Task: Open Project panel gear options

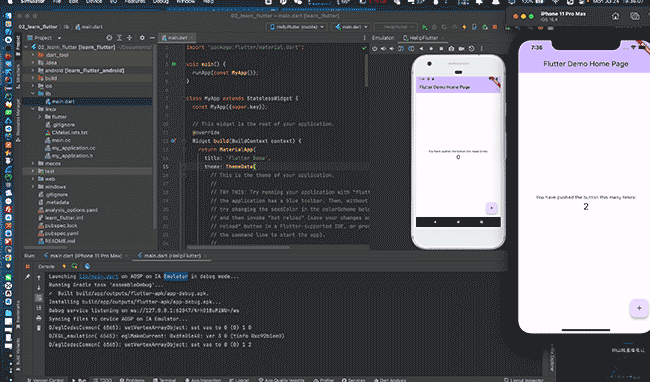Action: click(142, 38)
